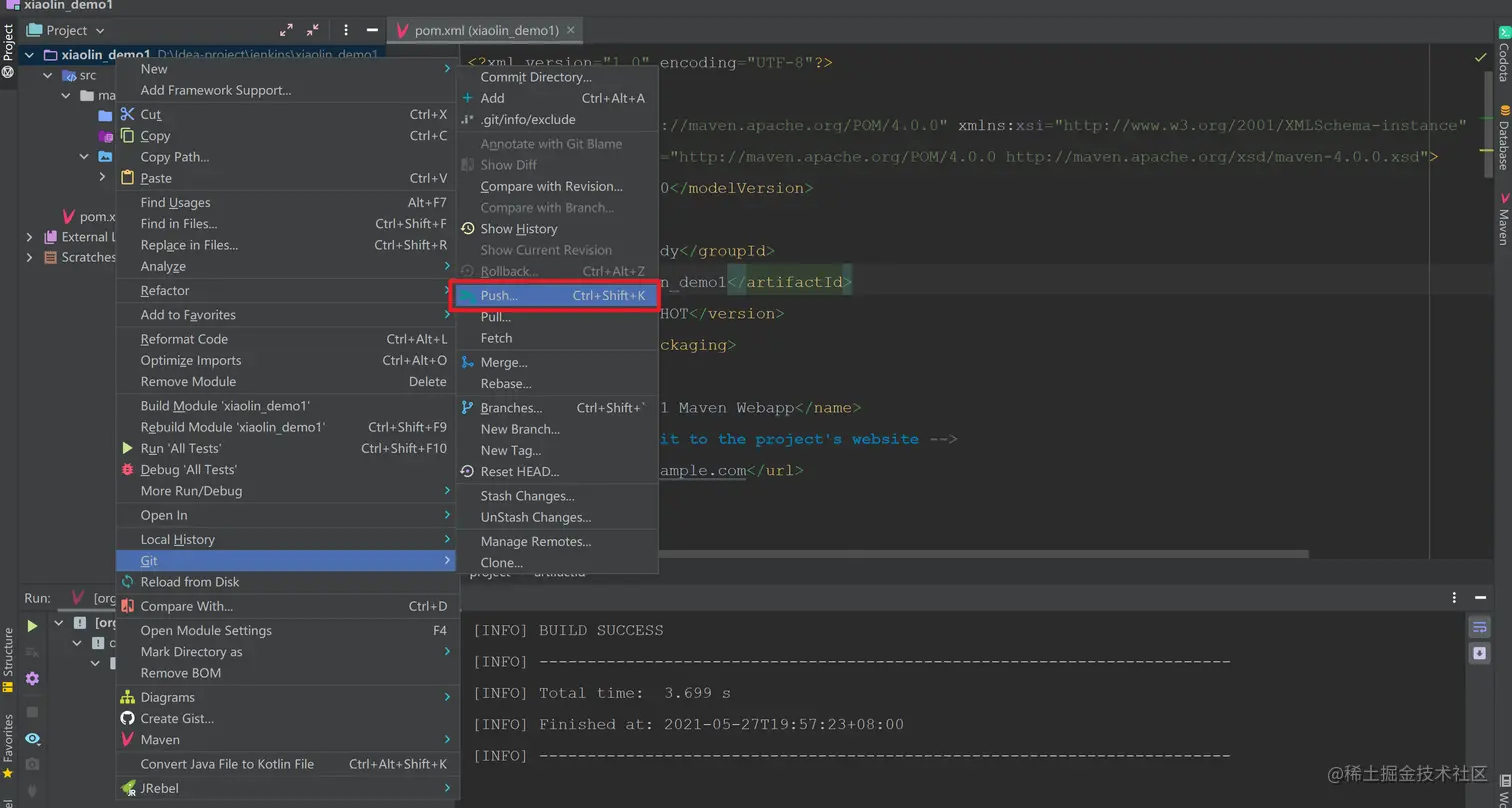Rerun with green play button in Run panel
1512x808 pixels.
pos(32,626)
